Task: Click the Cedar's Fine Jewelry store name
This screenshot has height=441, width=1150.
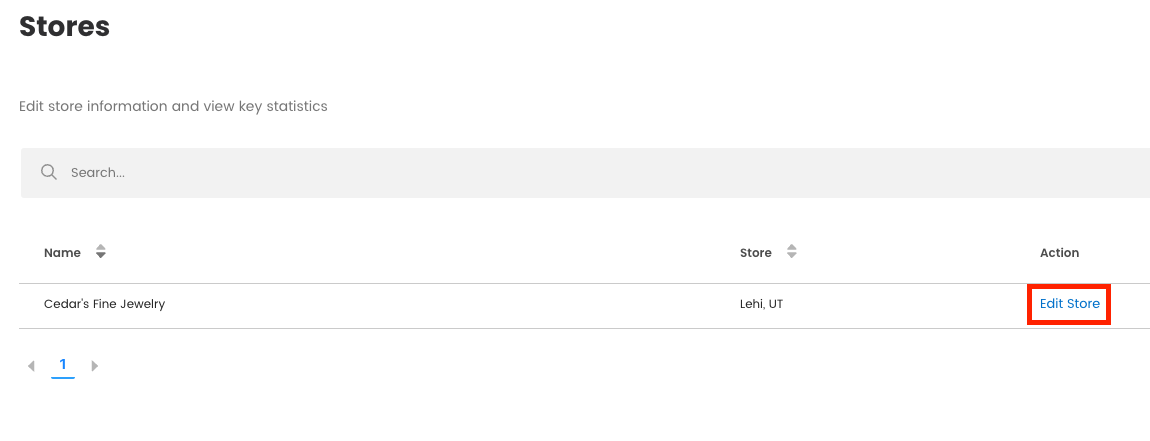Action: click(x=104, y=304)
